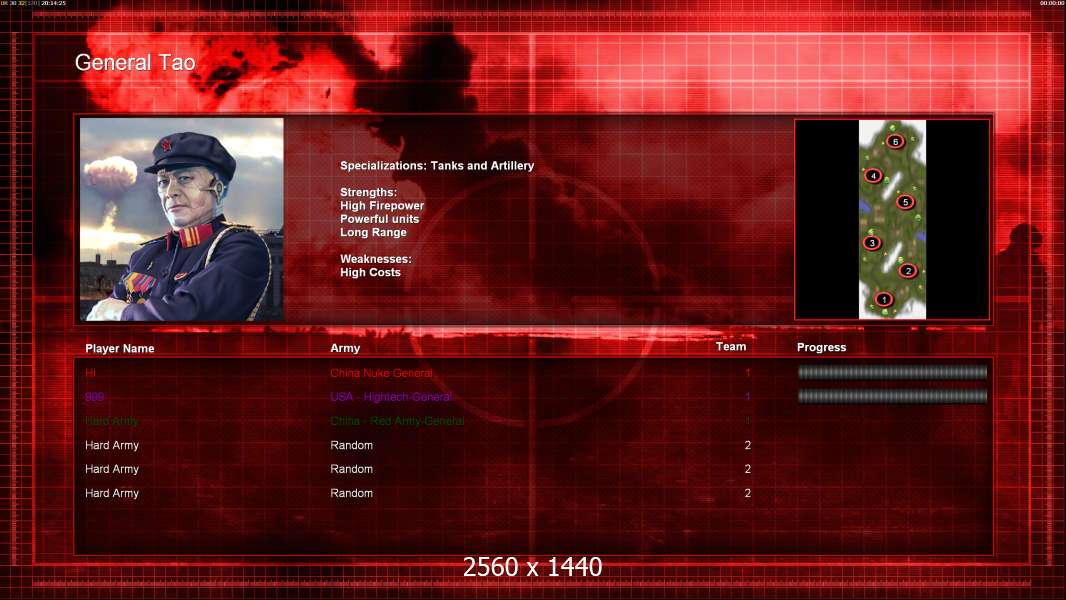Image resolution: width=1066 pixels, height=600 pixels.
Task: Click start position 4 on the minimap
Action: point(873,175)
